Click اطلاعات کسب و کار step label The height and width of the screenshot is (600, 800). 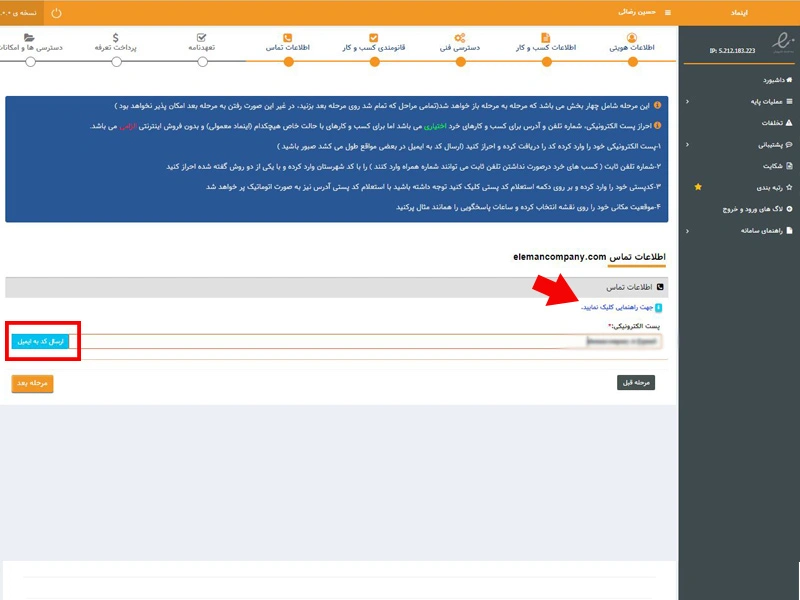tap(546, 47)
